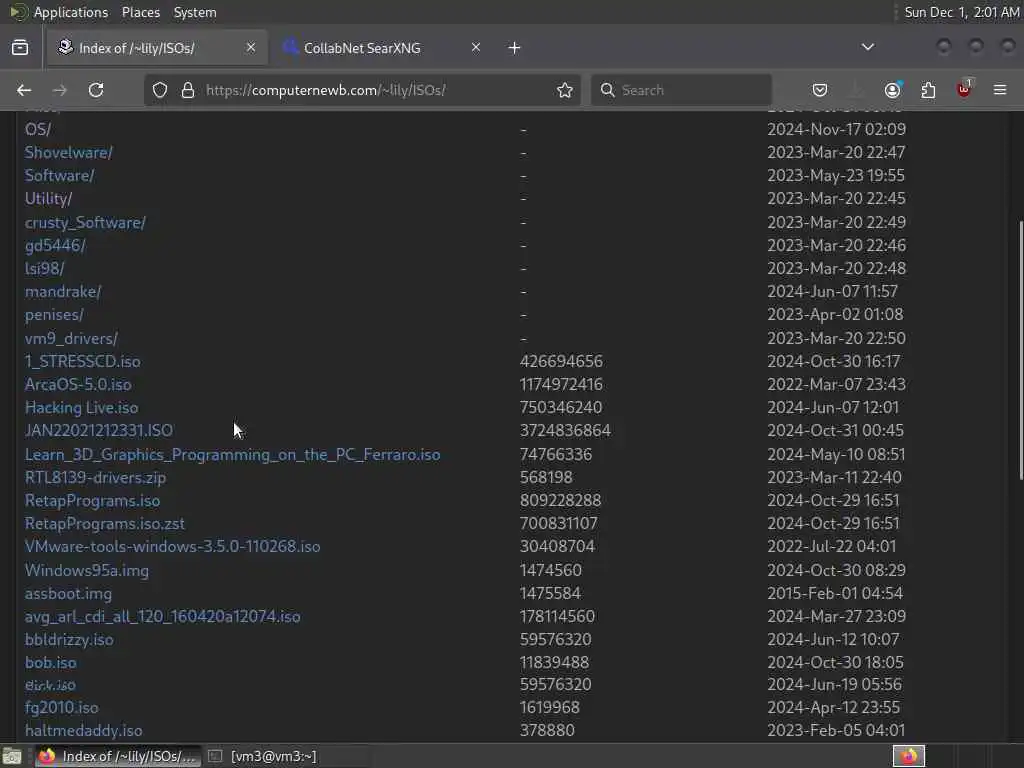This screenshot has height=768, width=1024.
Task: Click the show desktop icon in taskbar
Action: point(12,756)
